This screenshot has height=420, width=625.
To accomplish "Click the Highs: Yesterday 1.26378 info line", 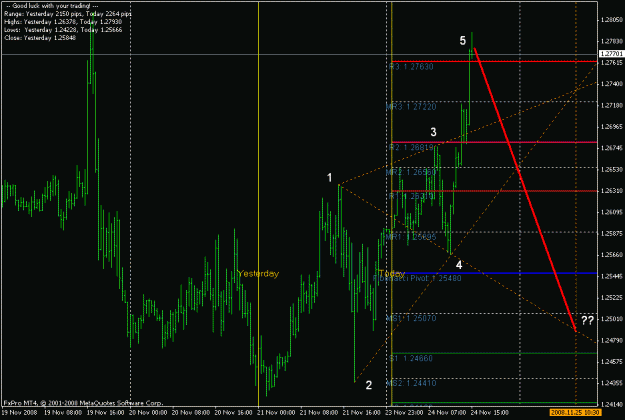I will 63,22.
